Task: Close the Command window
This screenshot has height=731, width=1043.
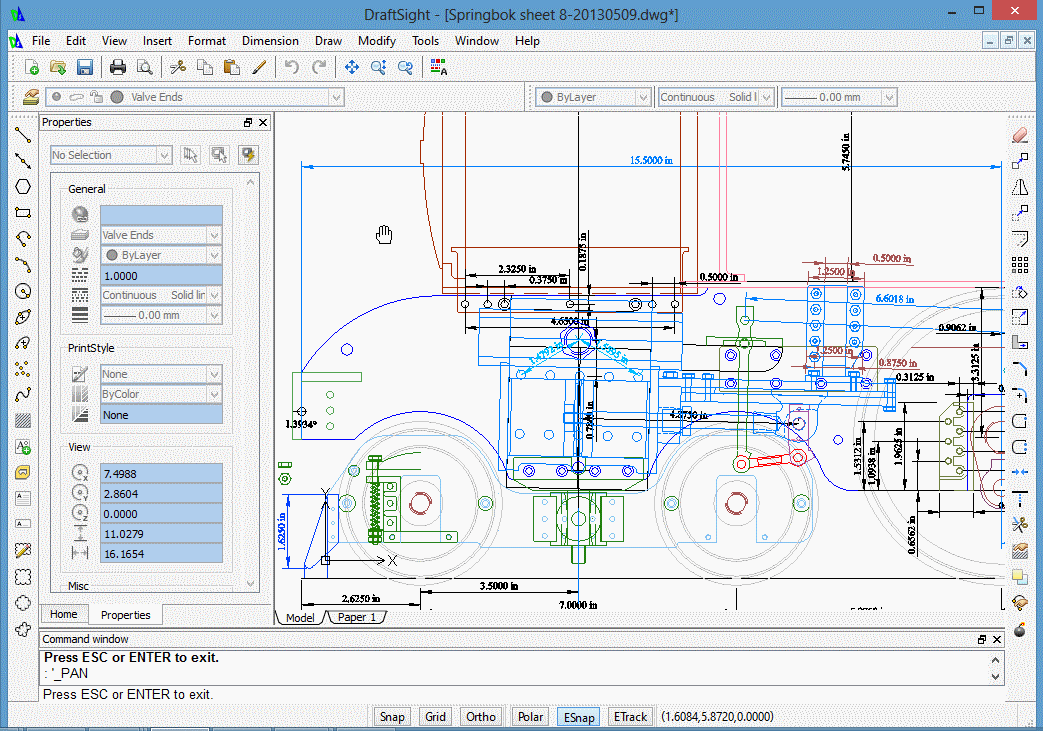Action: click(x=996, y=639)
